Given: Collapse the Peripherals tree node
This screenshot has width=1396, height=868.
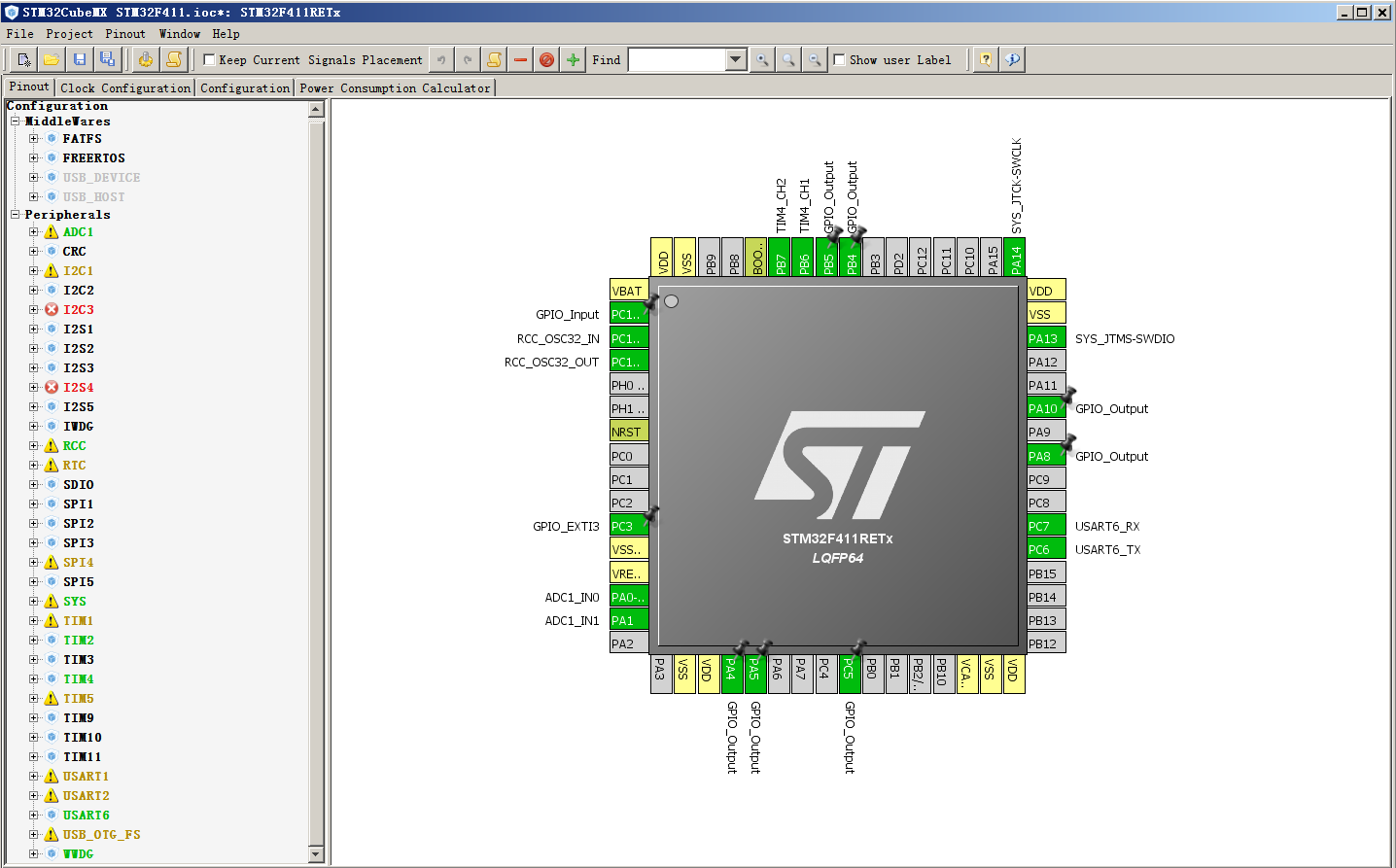Looking at the screenshot, I should pos(16,215).
